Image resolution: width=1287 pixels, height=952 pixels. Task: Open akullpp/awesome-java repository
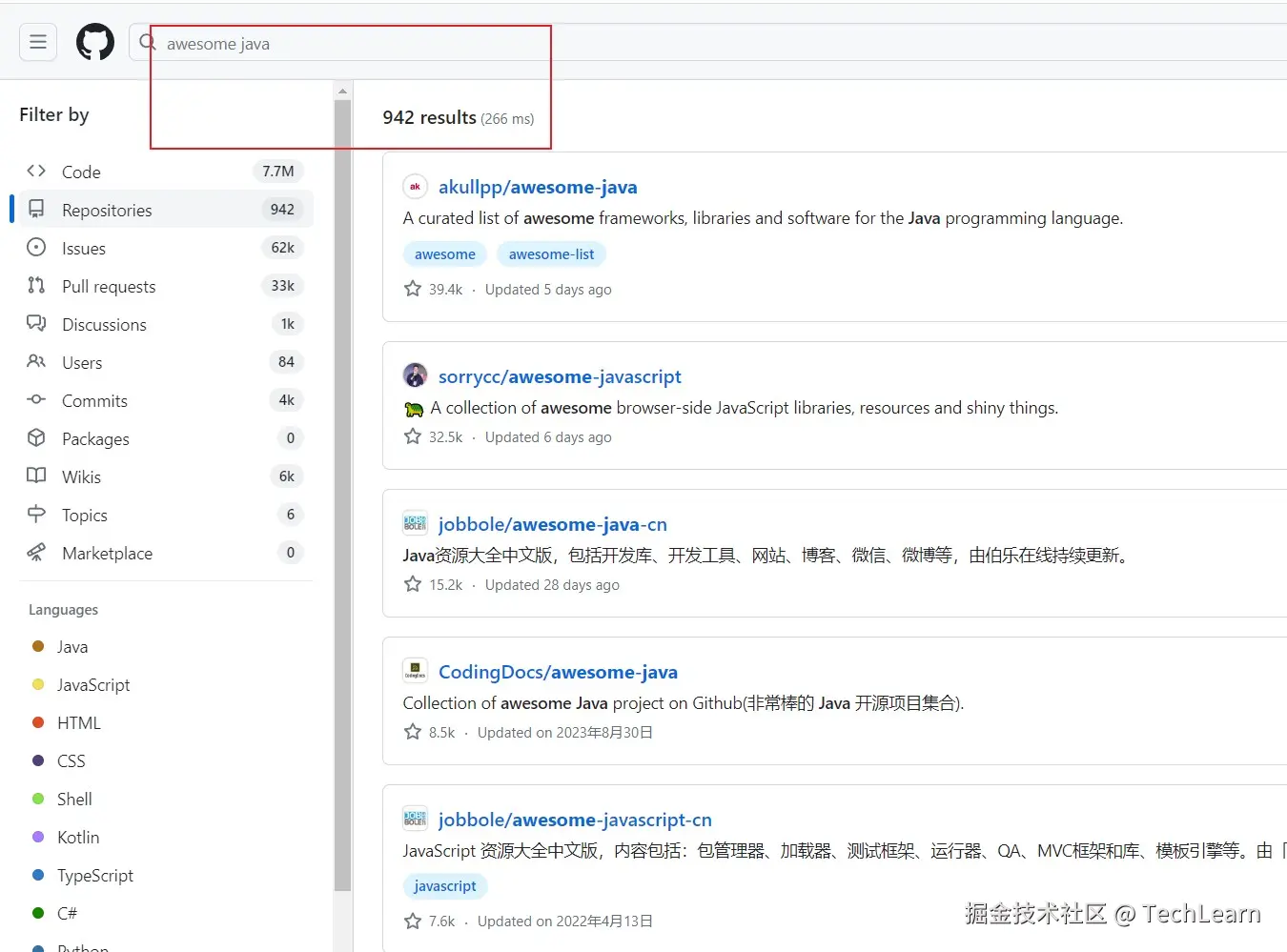(538, 187)
